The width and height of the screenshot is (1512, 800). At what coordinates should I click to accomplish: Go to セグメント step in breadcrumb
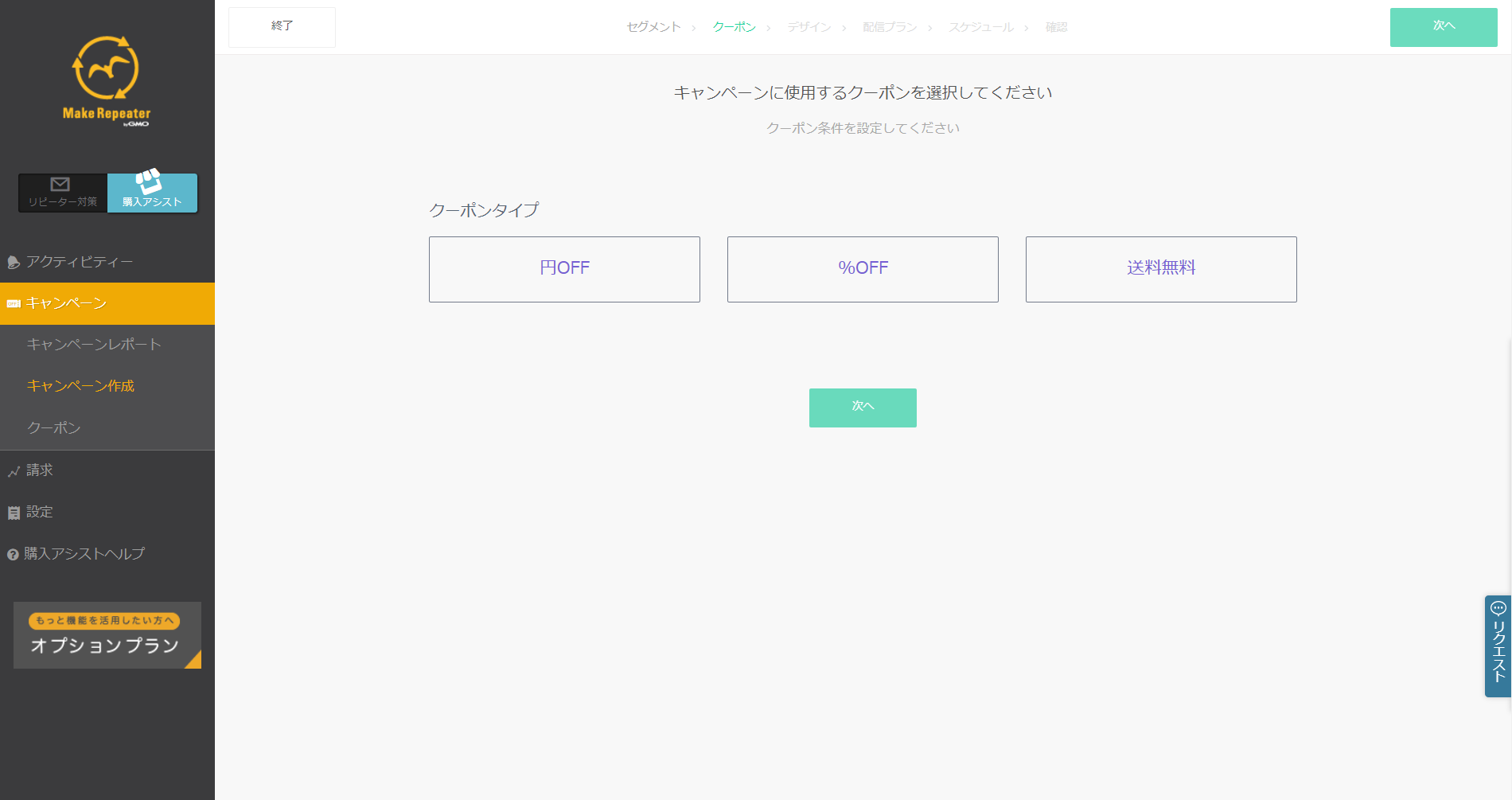point(653,27)
